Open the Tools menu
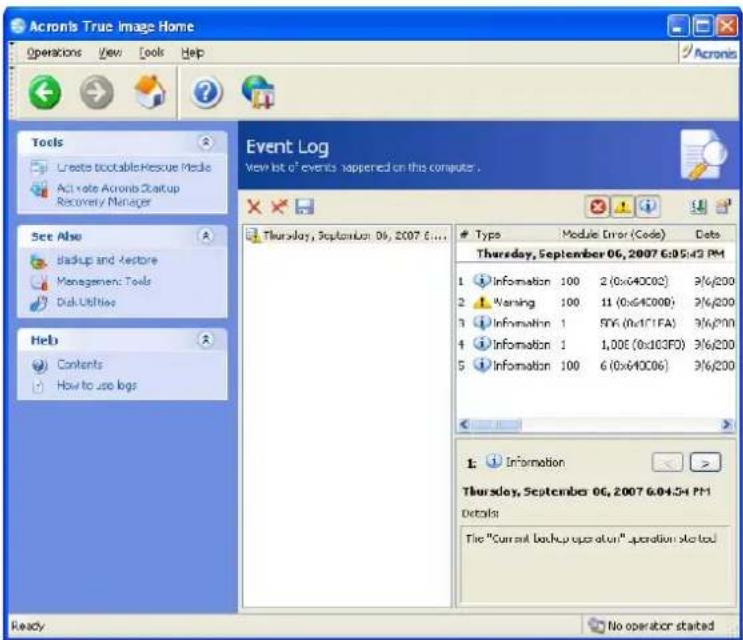 tap(152, 53)
